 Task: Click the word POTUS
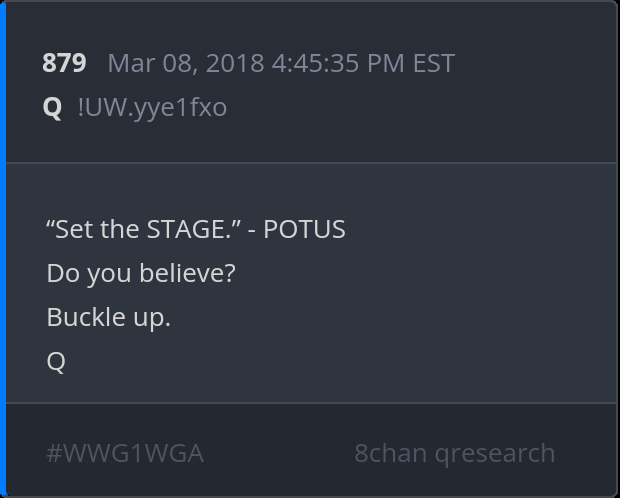point(304,229)
